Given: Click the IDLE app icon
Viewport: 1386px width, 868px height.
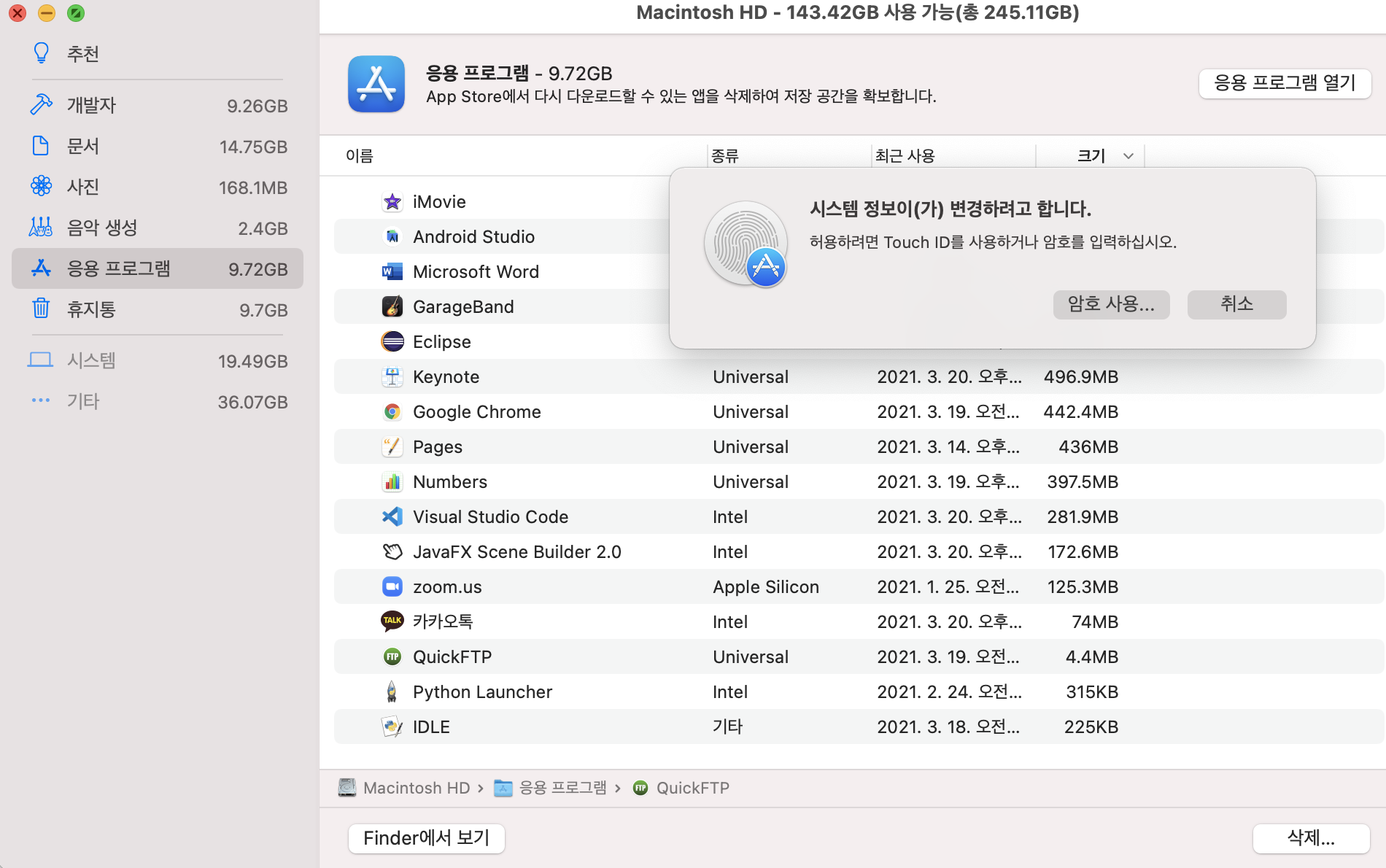Looking at the screenshot, I should [x=392, y=727].
